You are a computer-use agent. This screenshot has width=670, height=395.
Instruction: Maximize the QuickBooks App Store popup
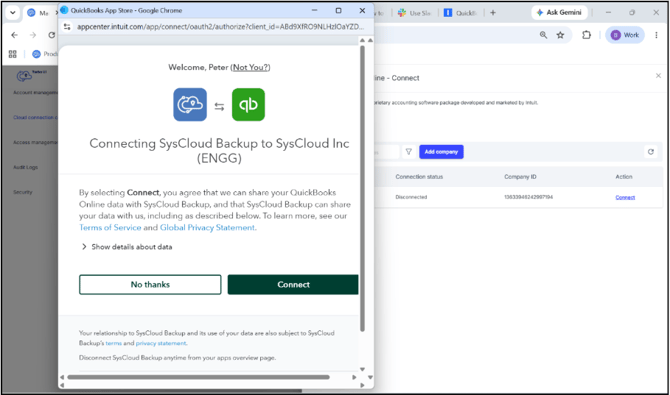[338, 10]
